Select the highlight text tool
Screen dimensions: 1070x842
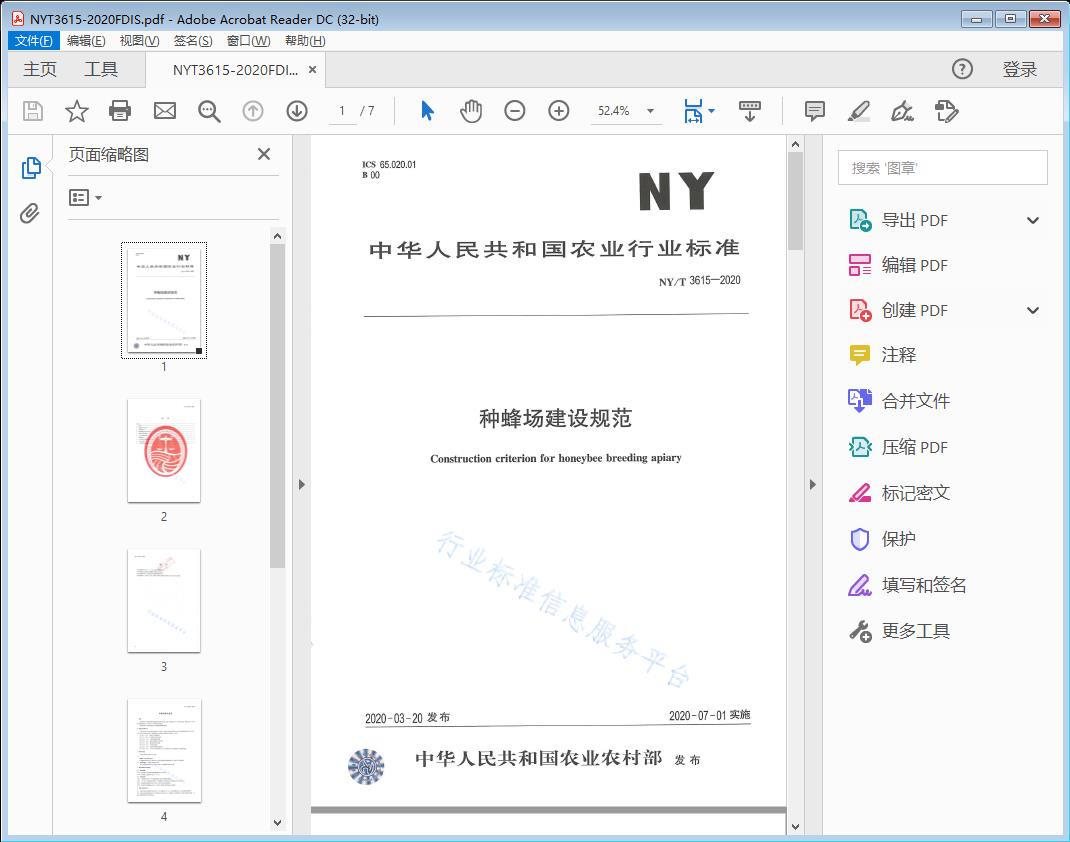[858, 111]
